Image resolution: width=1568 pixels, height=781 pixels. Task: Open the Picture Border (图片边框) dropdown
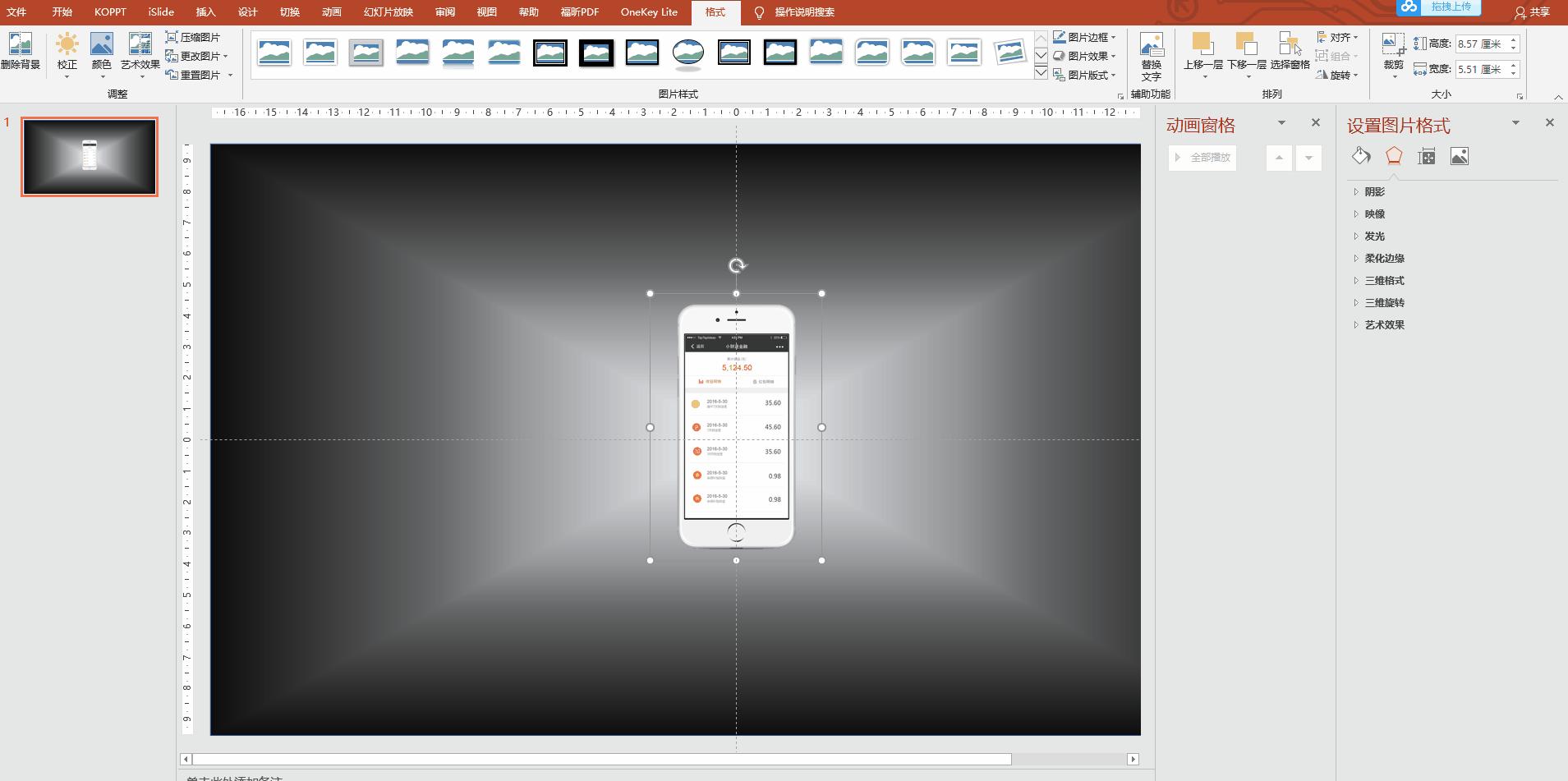[x=1085, y=37]
